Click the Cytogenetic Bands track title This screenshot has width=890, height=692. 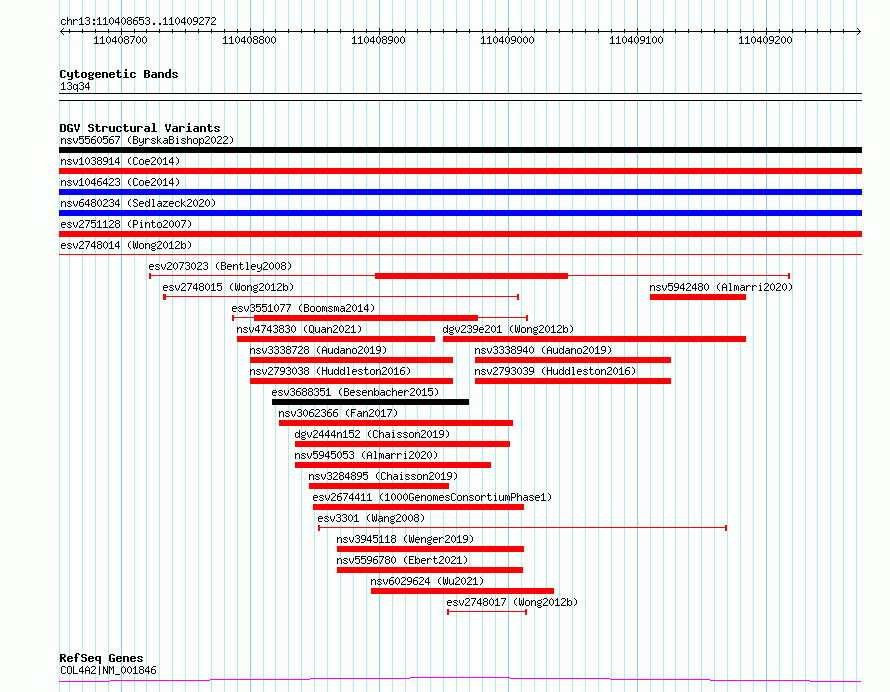pyautogui.click(x=119, y=74)
